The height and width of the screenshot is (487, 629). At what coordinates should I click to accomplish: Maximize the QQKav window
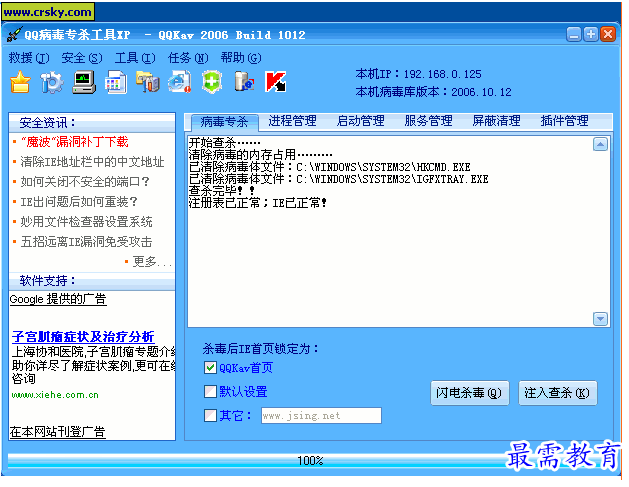click(x=590, y=34)
